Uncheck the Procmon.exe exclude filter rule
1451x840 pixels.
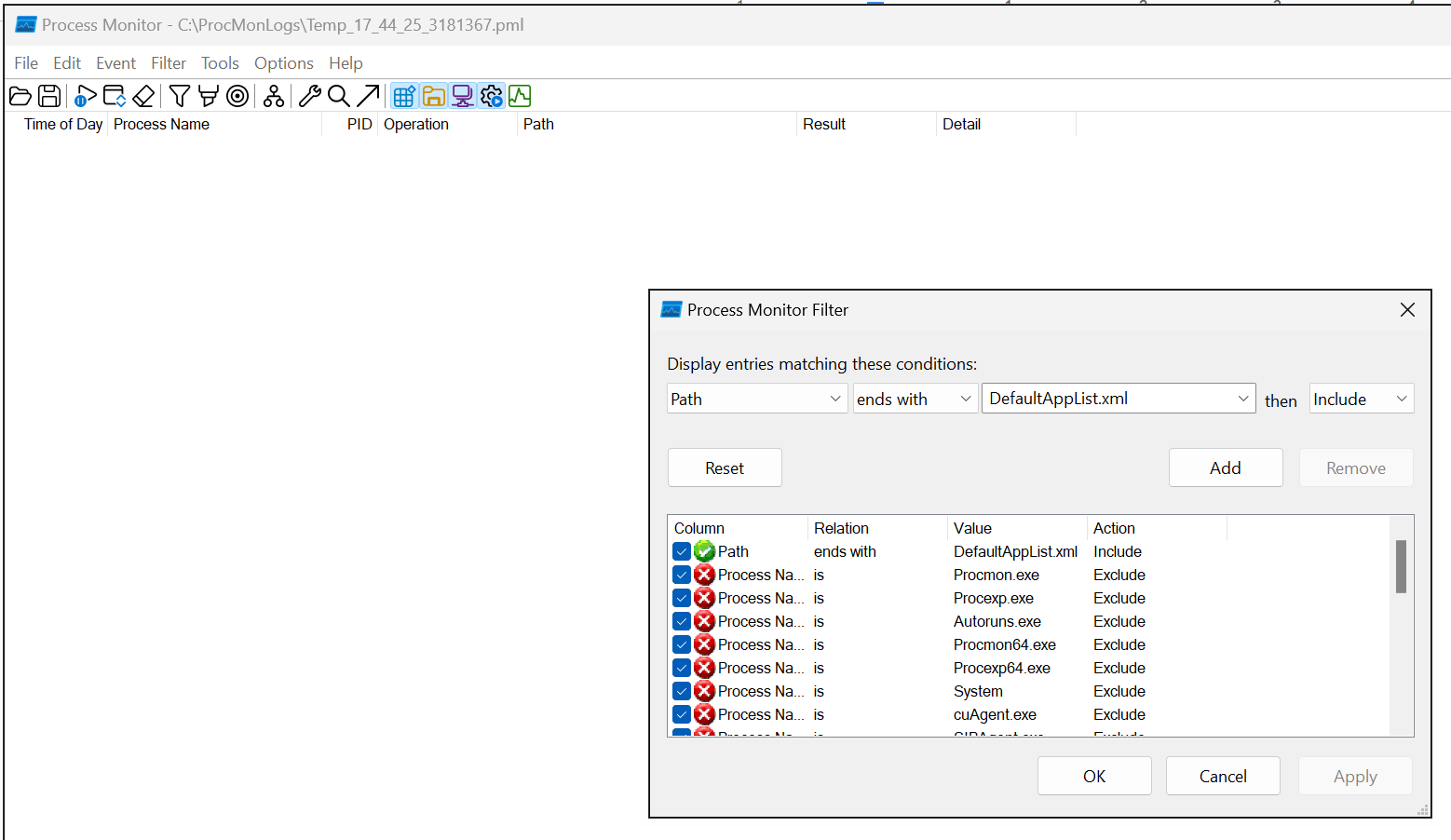click(681, 575)
